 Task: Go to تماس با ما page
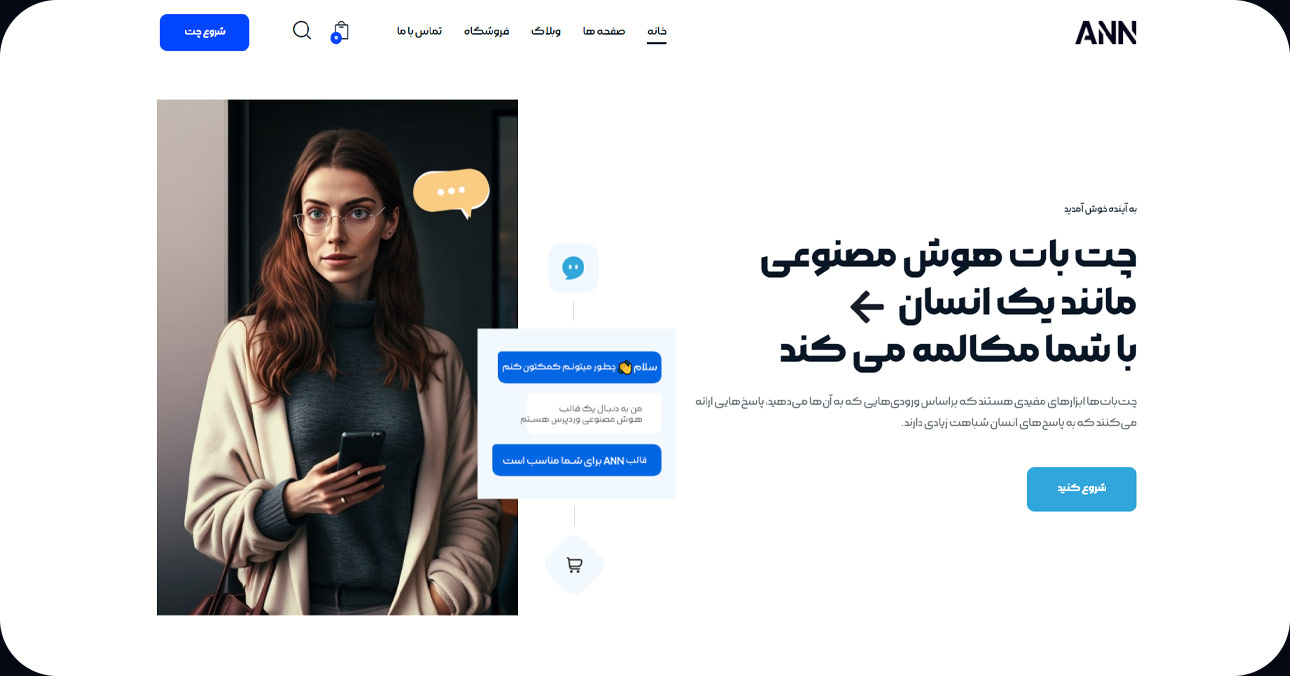(x=419, y=31)
